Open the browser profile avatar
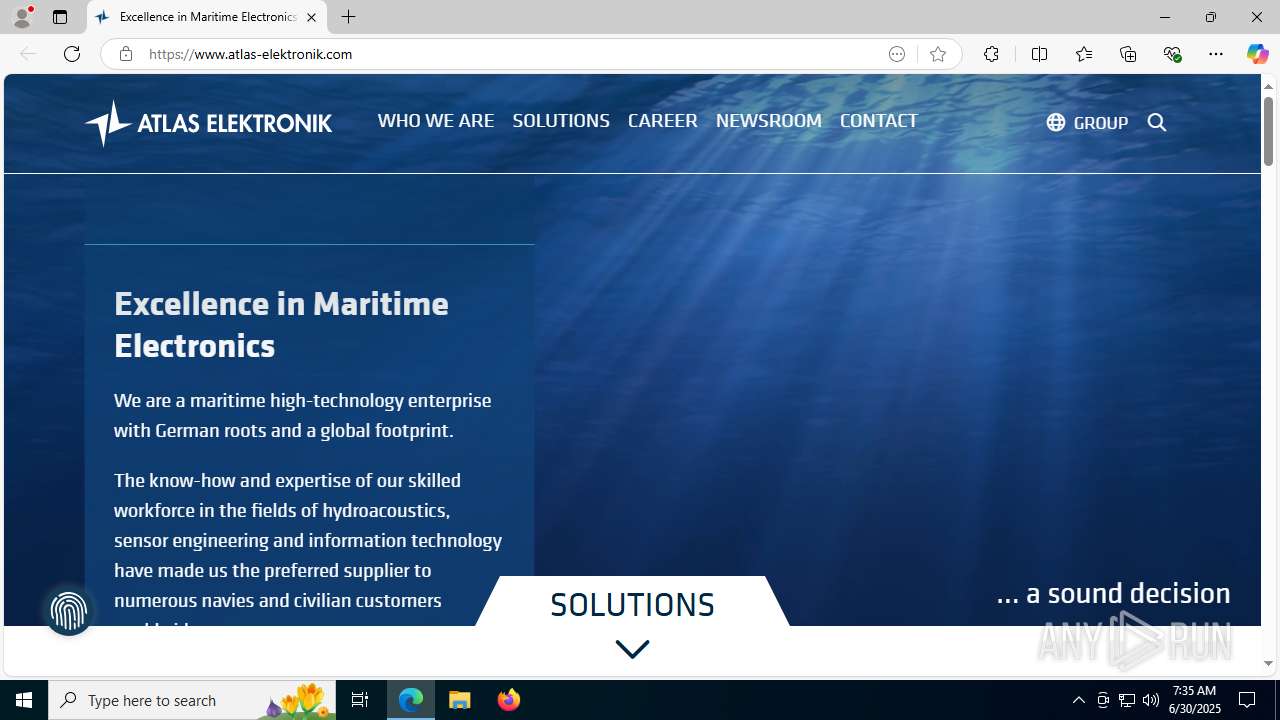 click(x=22, y=17)
